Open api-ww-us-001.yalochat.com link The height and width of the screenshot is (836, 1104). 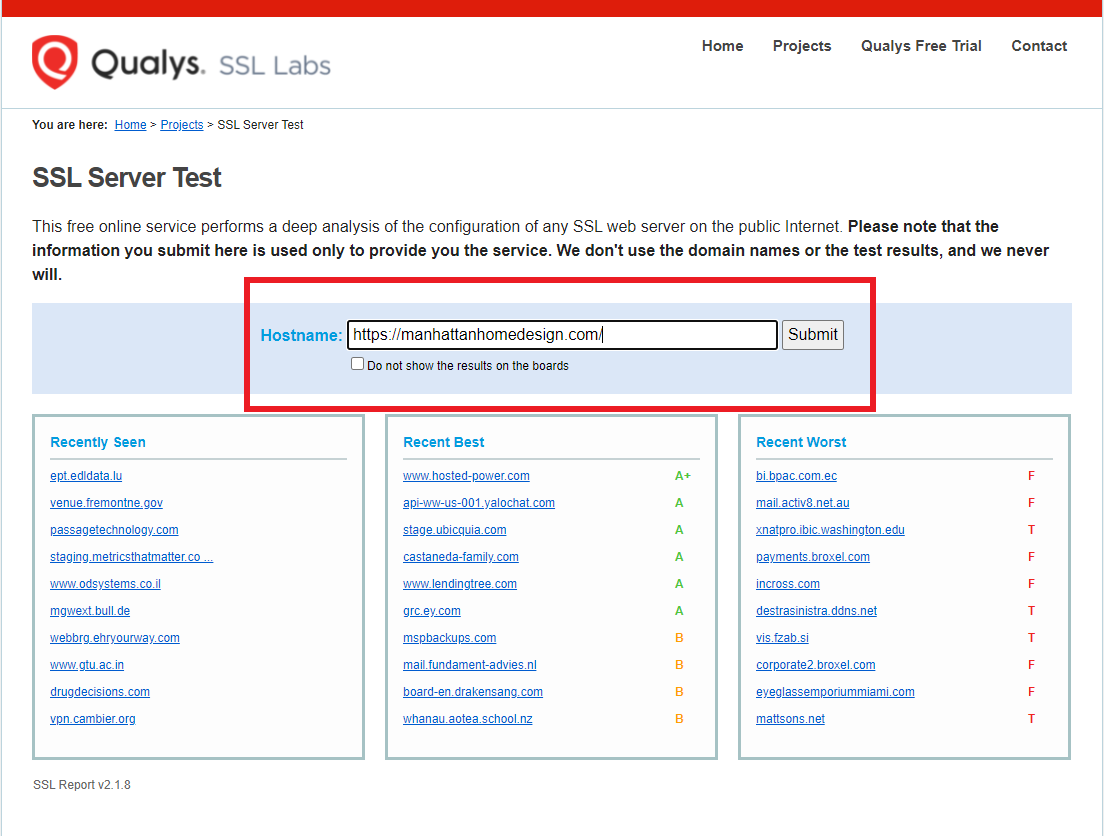coord(479,503)
